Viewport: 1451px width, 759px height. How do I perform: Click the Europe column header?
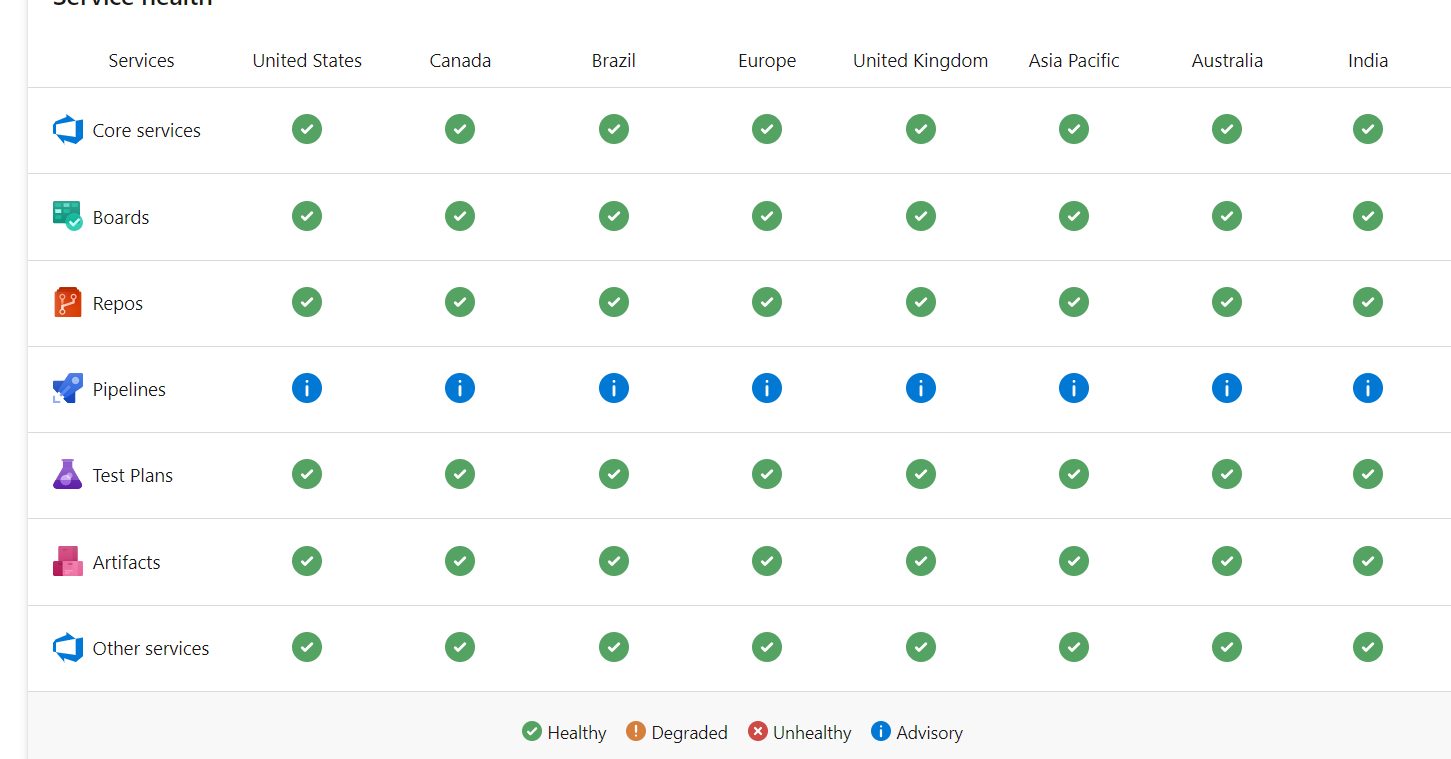(767, 60)
